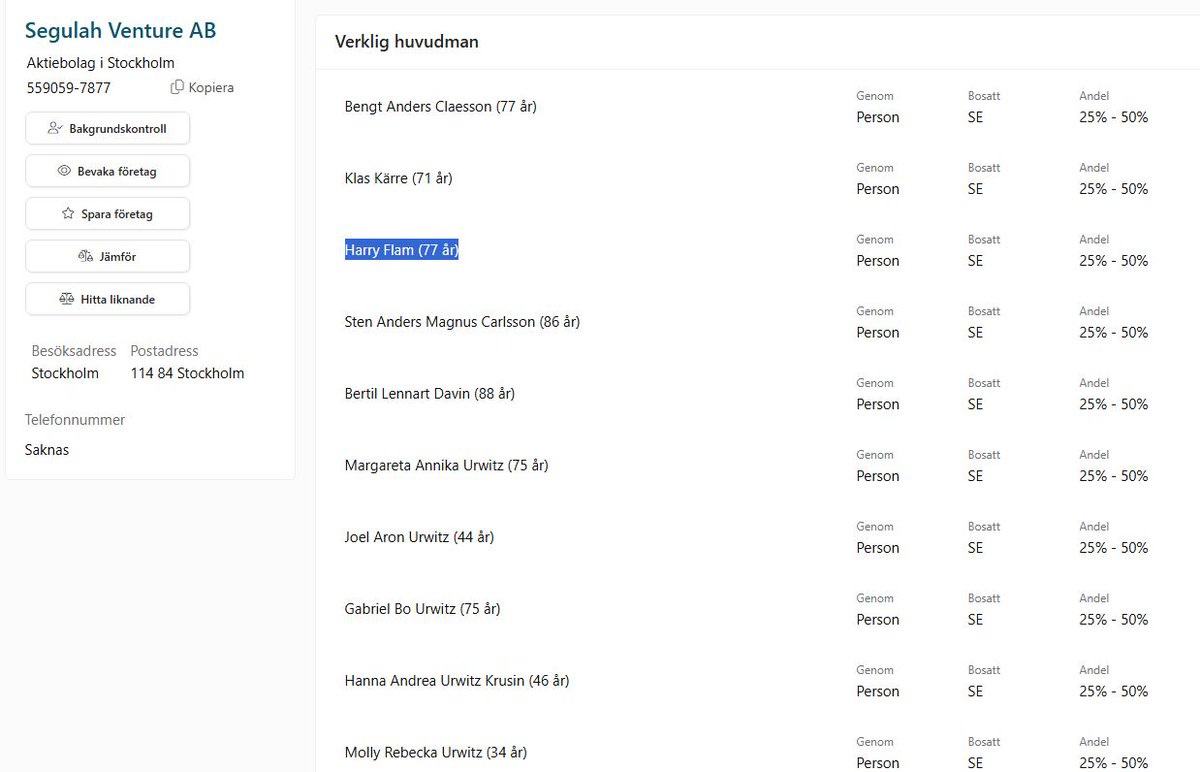Click Saknas under Telefonnummer
Screen dimensions: 1200x772
tap(47, 450)
